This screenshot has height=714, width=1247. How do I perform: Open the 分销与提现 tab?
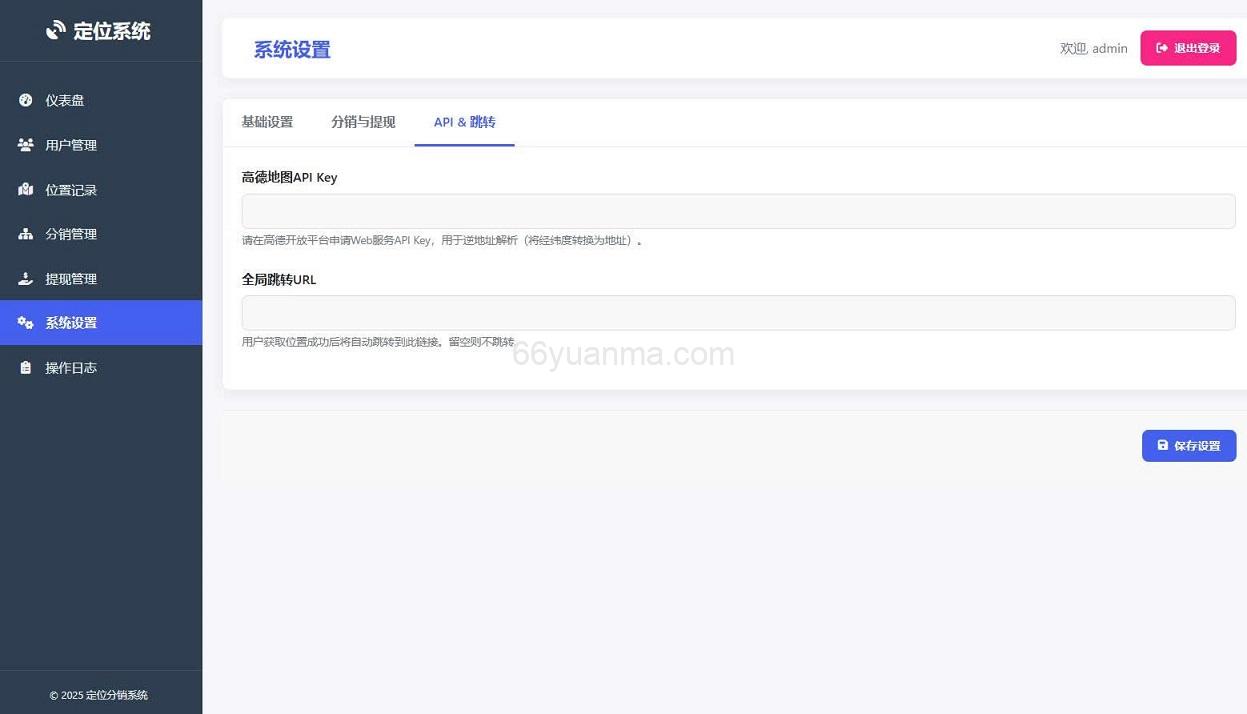coord(363,121)
